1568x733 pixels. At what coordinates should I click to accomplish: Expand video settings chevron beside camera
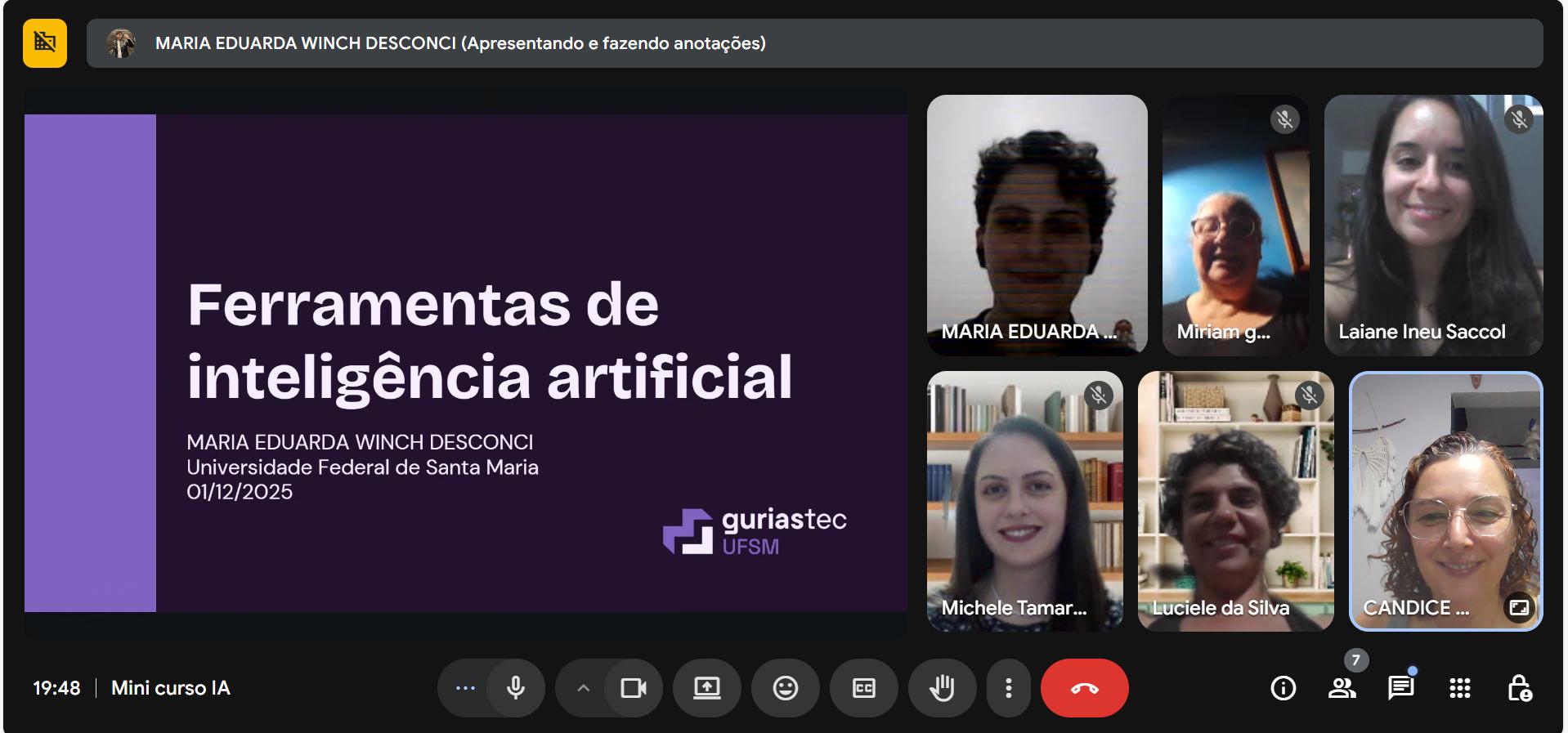[583, 688]
